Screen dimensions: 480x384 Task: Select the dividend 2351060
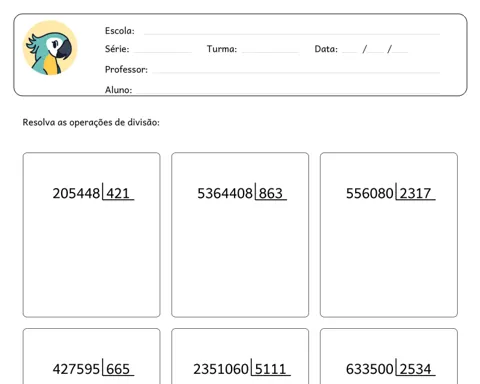(x=221, y=369)
